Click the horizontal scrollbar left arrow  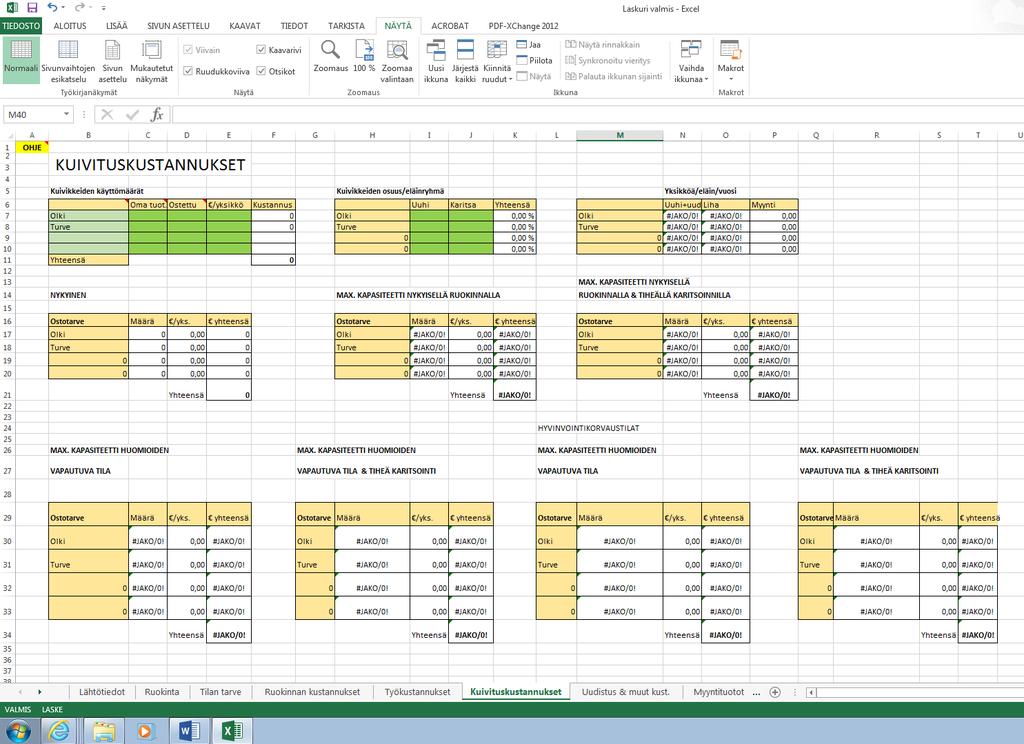click(x=811, y=692)
